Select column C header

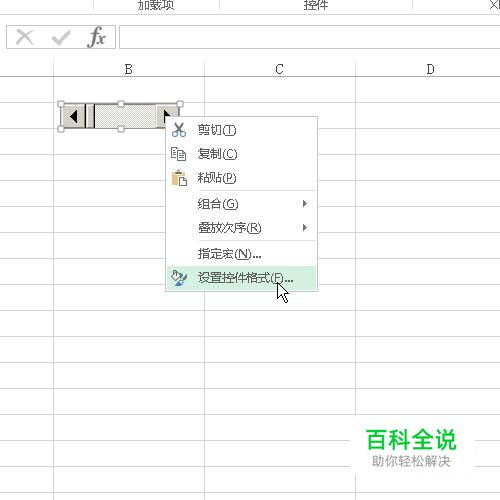[280, 69]
